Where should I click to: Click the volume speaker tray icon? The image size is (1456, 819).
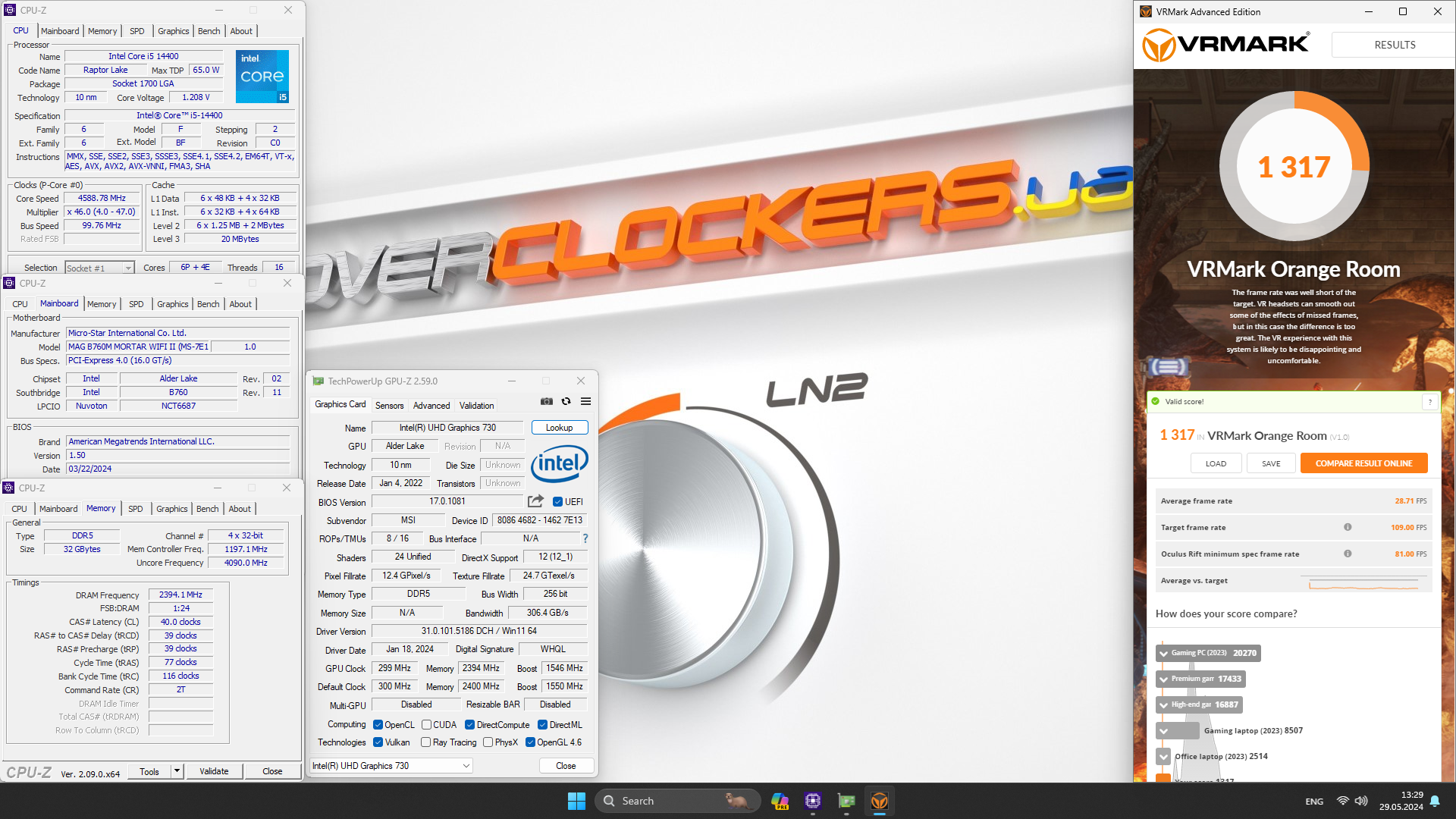coord(1361,801)
